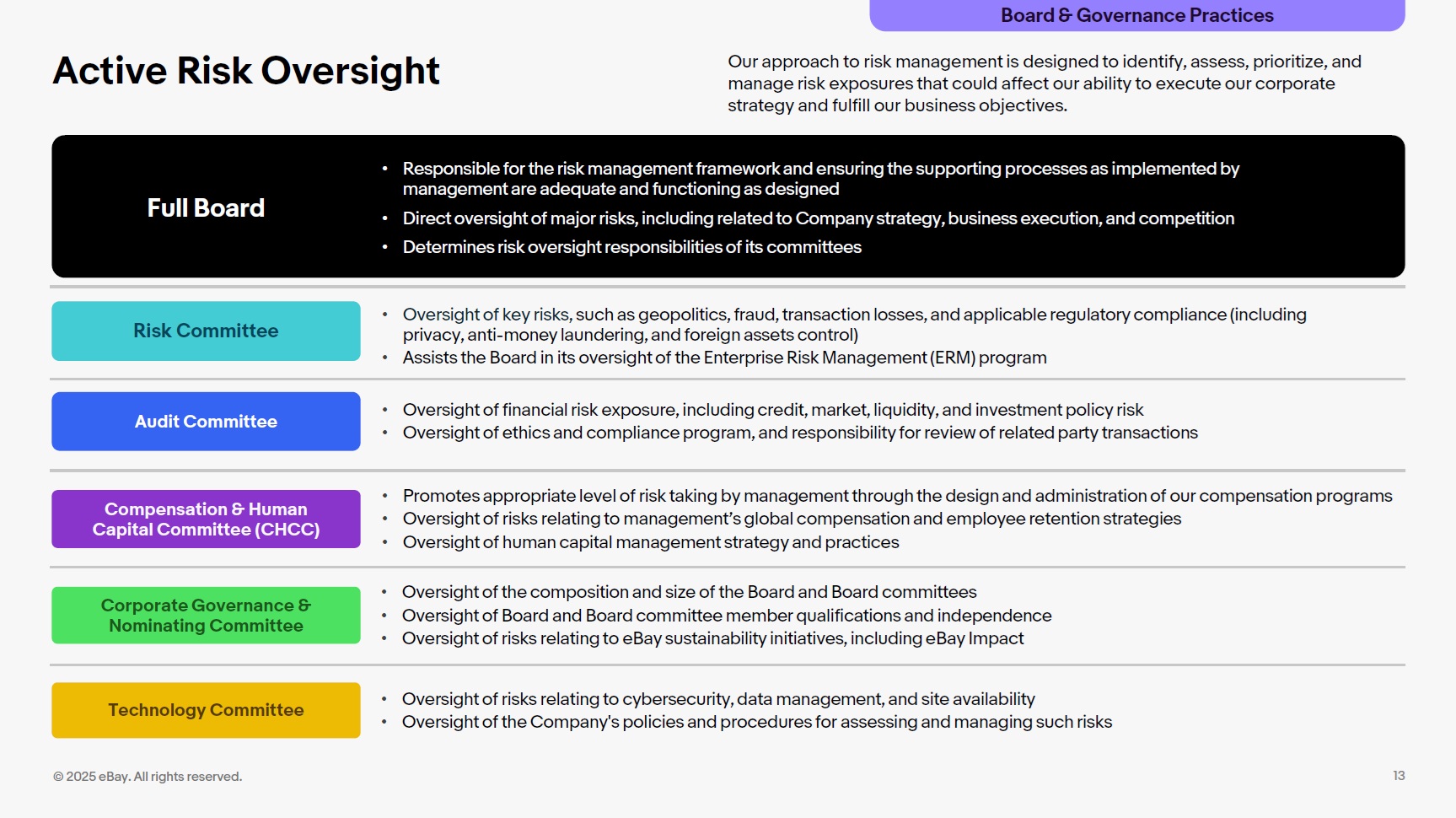Click the Risk Committee box
This screenshot has height=818, width=1456.
[206, 331]
